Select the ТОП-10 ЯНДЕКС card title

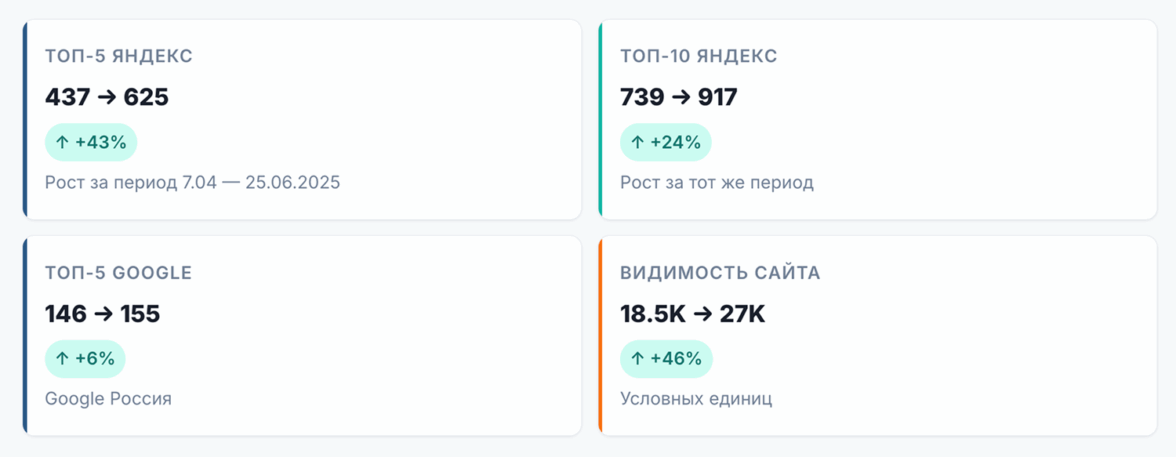pos(698,57)
